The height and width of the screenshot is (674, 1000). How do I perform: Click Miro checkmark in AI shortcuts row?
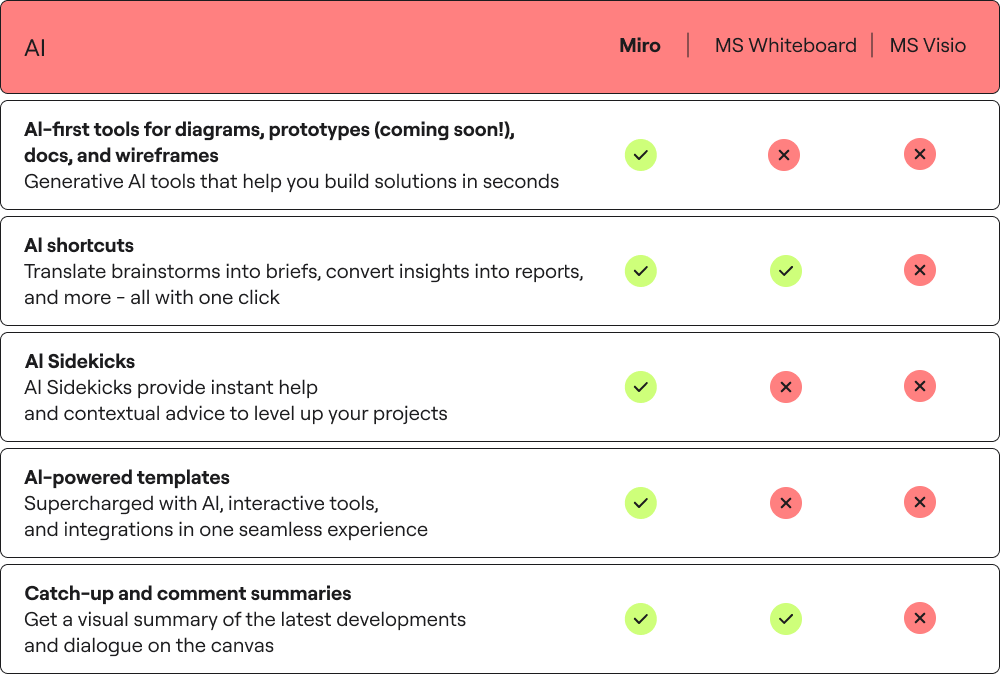coord(640,271)
